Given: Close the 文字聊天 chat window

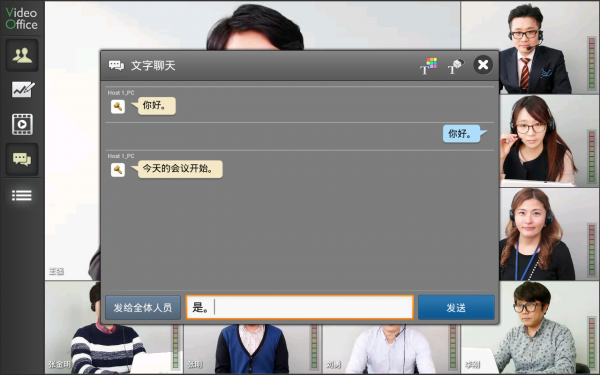Looking at the screenshot, I should [483, 65].
